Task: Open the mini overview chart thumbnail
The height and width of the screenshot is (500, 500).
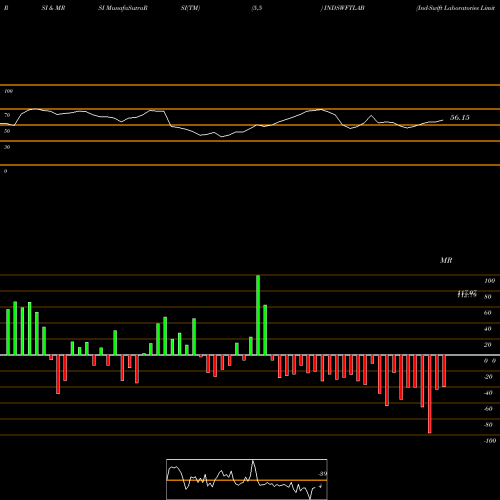Action: pos(247,479)
